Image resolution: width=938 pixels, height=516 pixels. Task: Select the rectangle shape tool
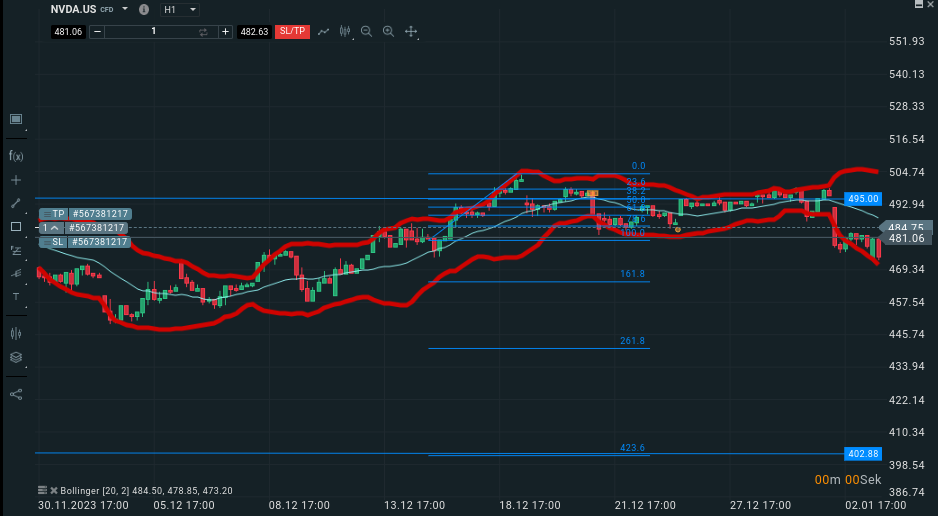click(16, 227)
